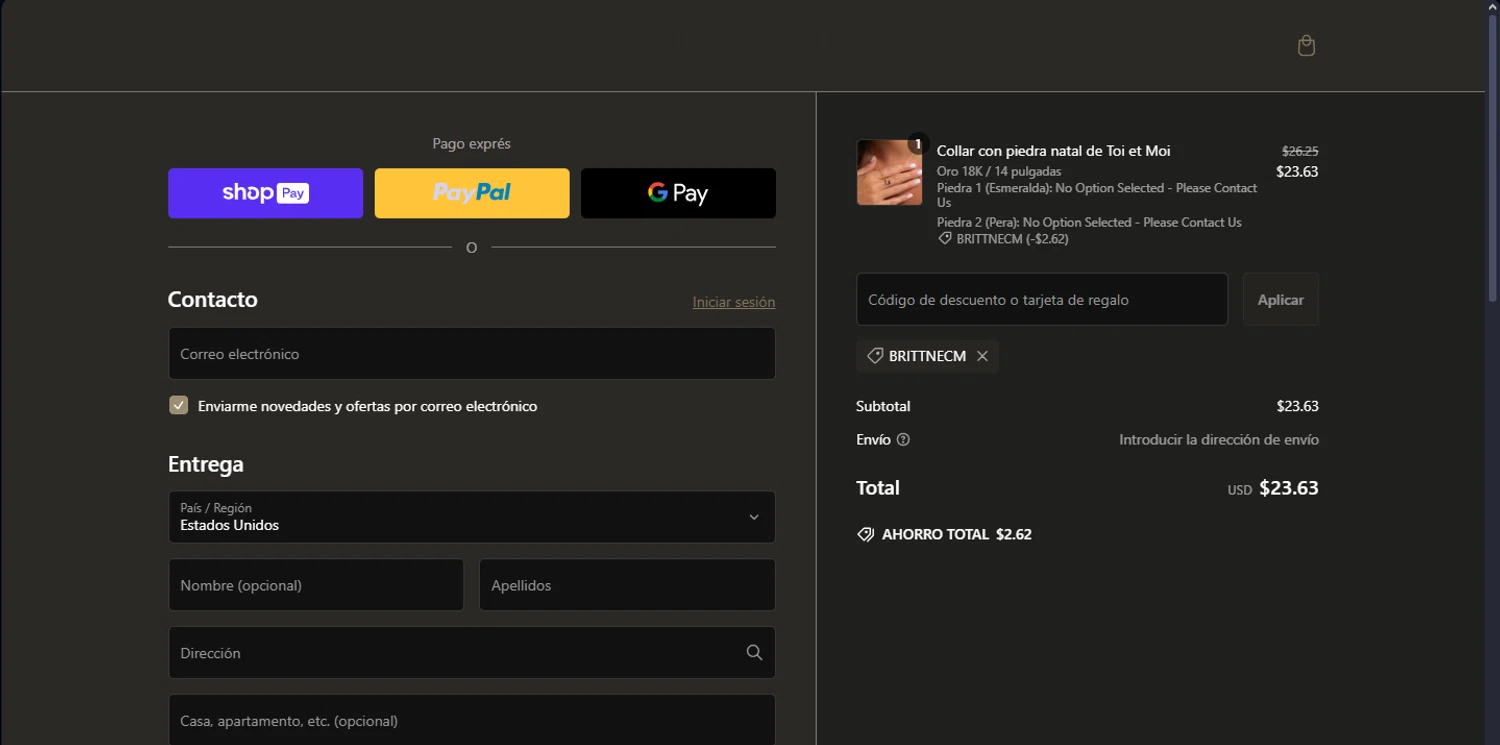Click the collar product thumbnail
Image resolution: width=1500 pixels, height=745 pixels.
pyautogui.click(x=889, y=172)
